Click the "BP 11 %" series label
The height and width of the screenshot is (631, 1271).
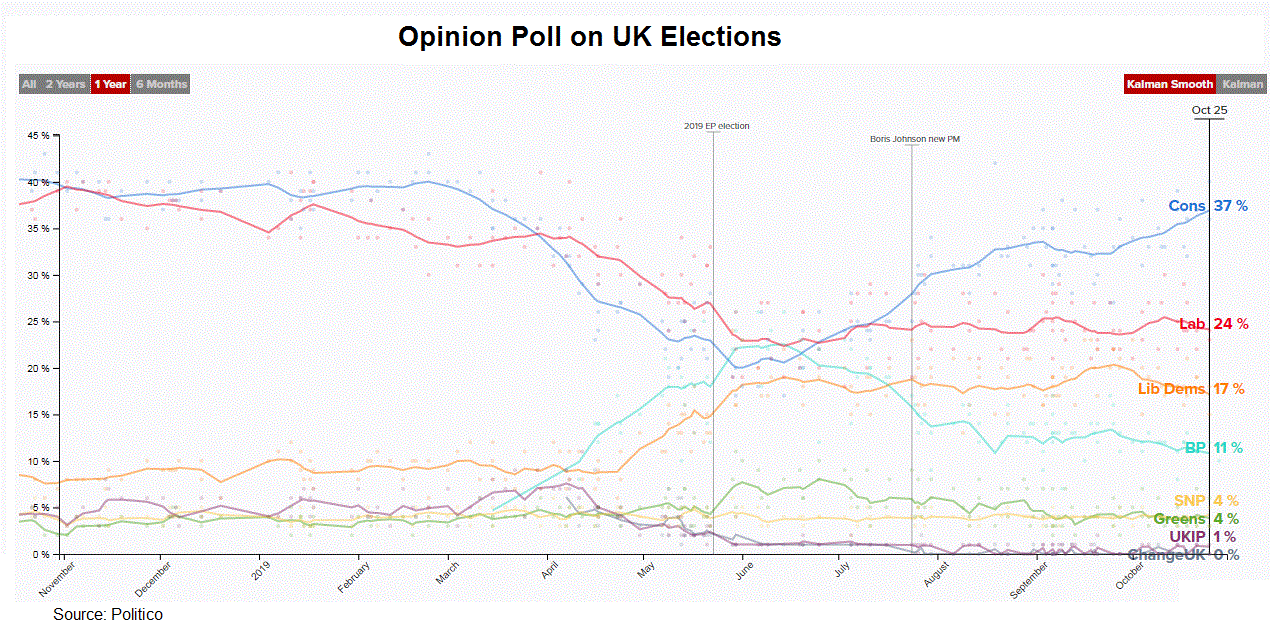click(1214, 448)
